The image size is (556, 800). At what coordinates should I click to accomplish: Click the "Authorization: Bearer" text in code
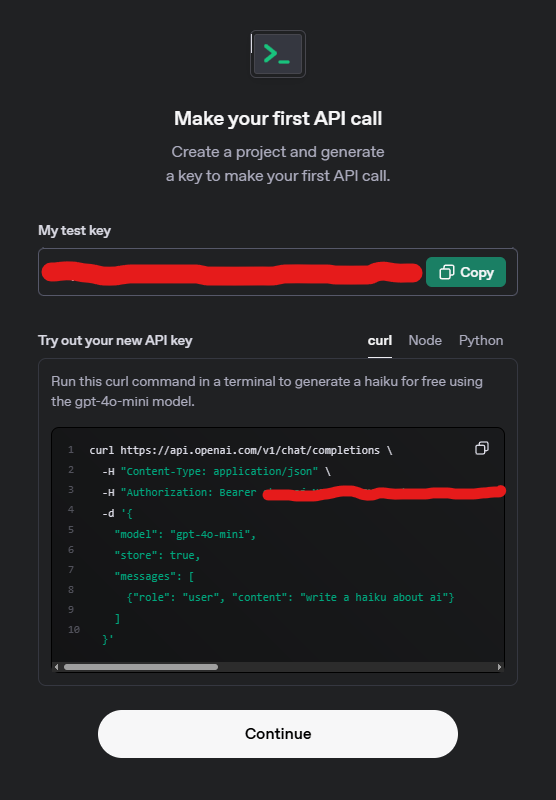tap(191, 492)
